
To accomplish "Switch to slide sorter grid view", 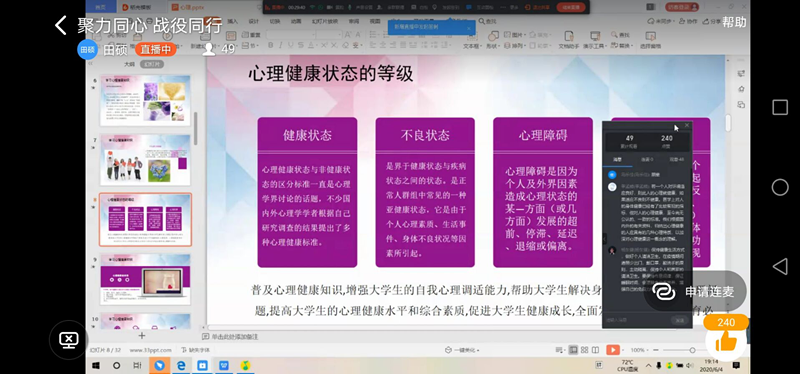I will click(x=584, y=350).
